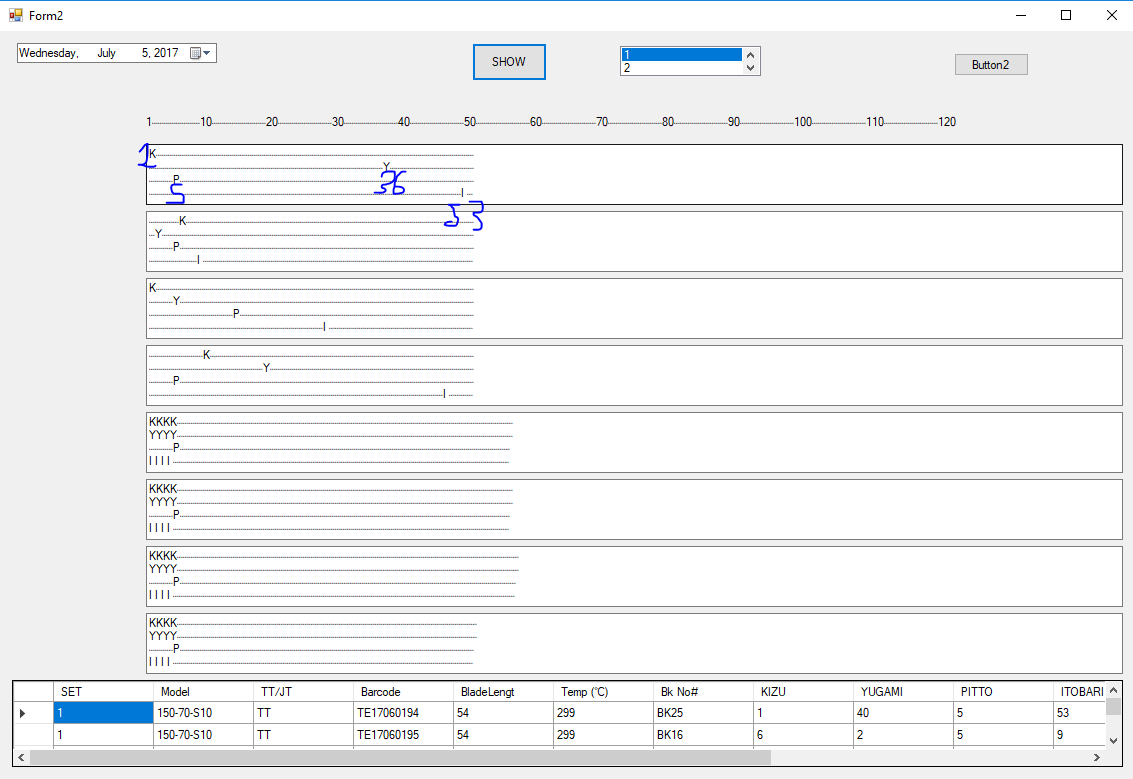This screenshot has width=1133, height=779.
Task: Select the BK25 cell
Action: 703,713
